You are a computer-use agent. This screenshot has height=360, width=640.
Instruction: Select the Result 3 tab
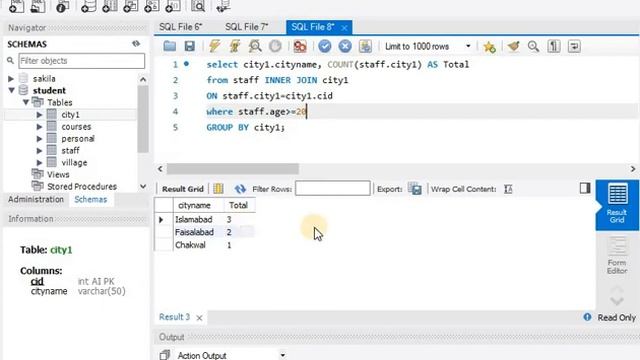[x=174, y=317]
